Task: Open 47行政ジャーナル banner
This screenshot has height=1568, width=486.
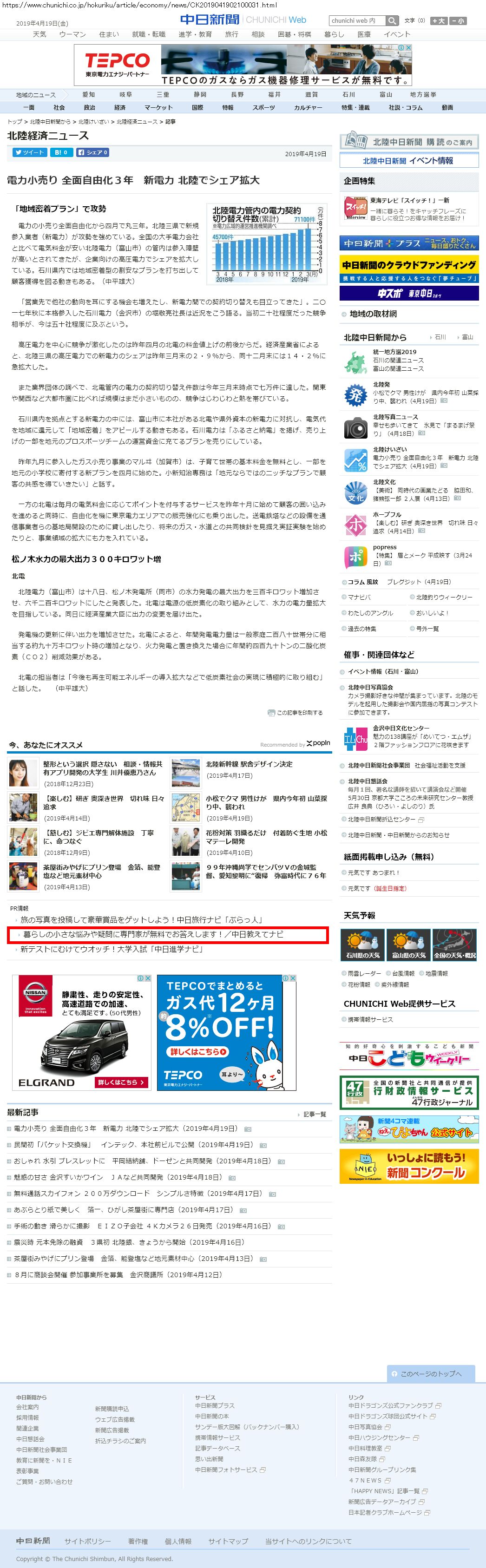Action: tap(409, 1093)
